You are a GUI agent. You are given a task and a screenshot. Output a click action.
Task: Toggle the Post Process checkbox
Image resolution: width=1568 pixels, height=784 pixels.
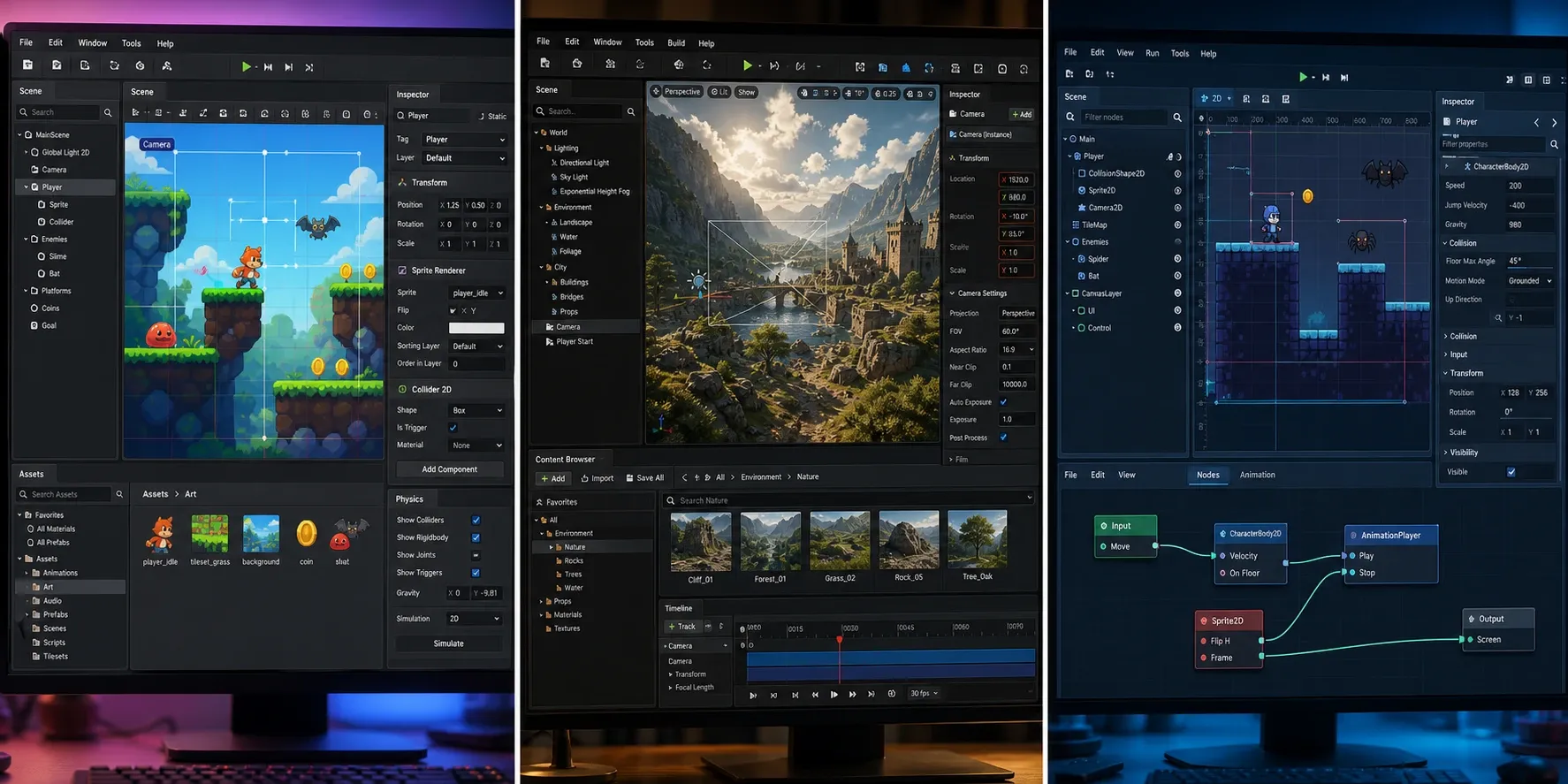tap(1003, 438)
